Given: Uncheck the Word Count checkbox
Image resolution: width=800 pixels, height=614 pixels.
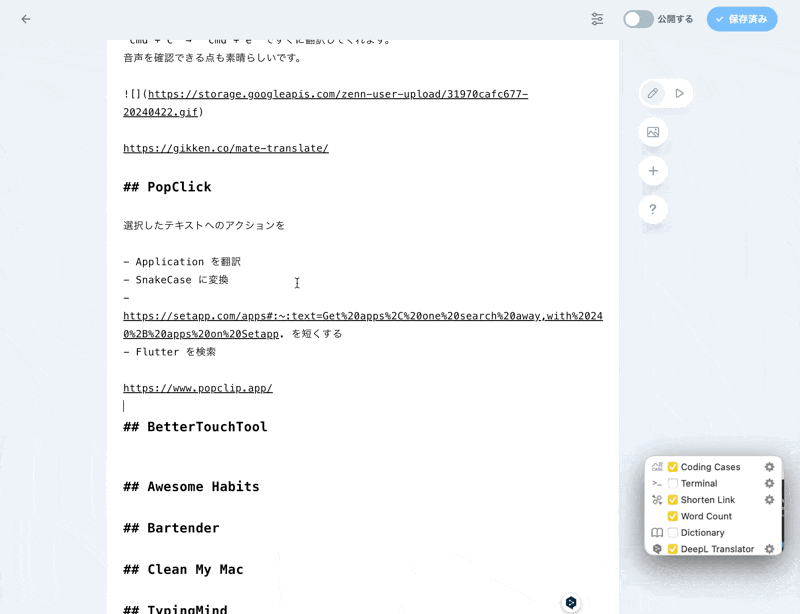Looking at the screenshot, I should tap(672, 516).
